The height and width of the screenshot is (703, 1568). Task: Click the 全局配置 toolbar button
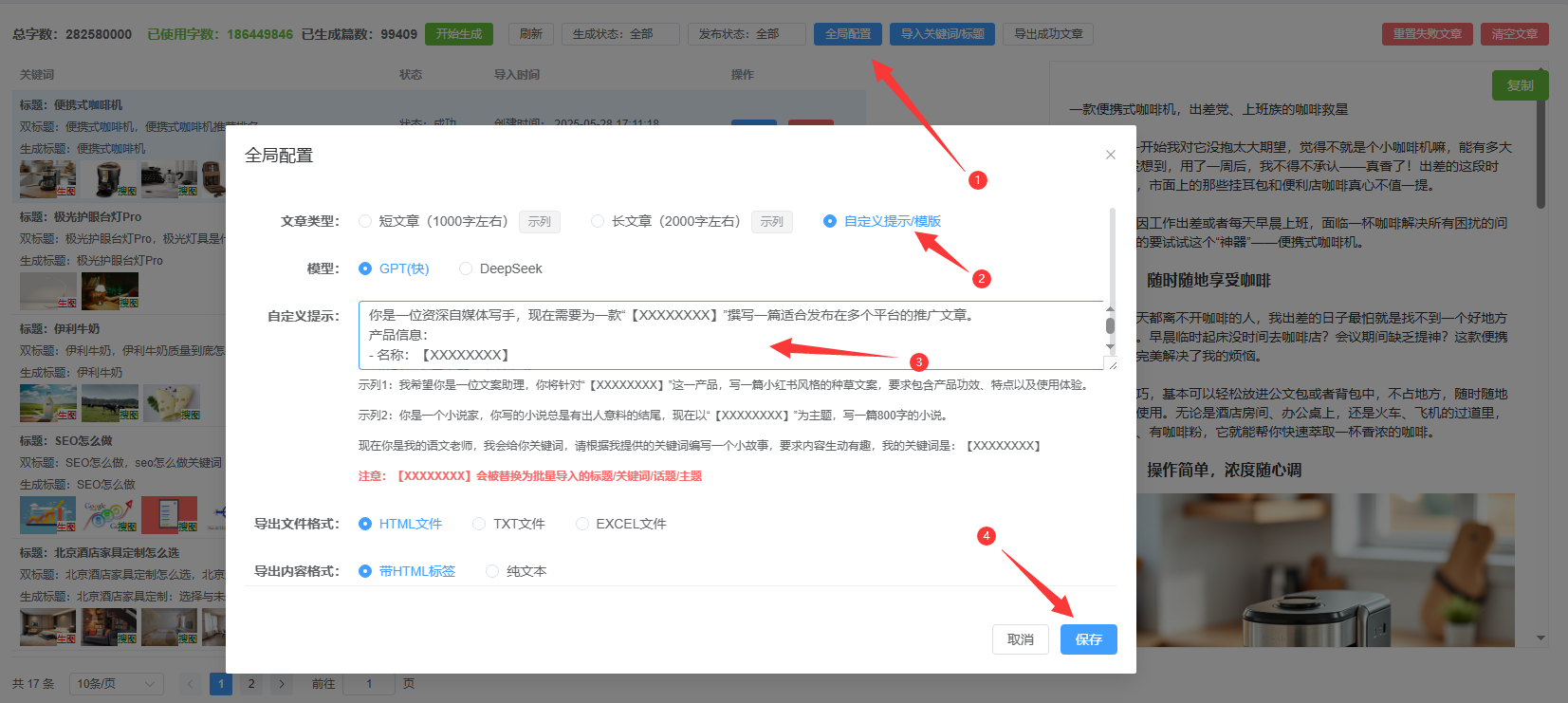tap(848, 34)
